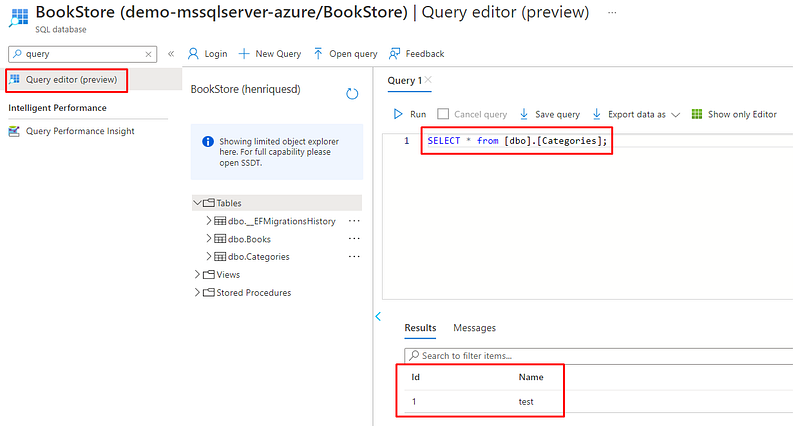800x426 pixels.
Task: Click the green grid icon of Show only Editor
Action: coord(697,114)
